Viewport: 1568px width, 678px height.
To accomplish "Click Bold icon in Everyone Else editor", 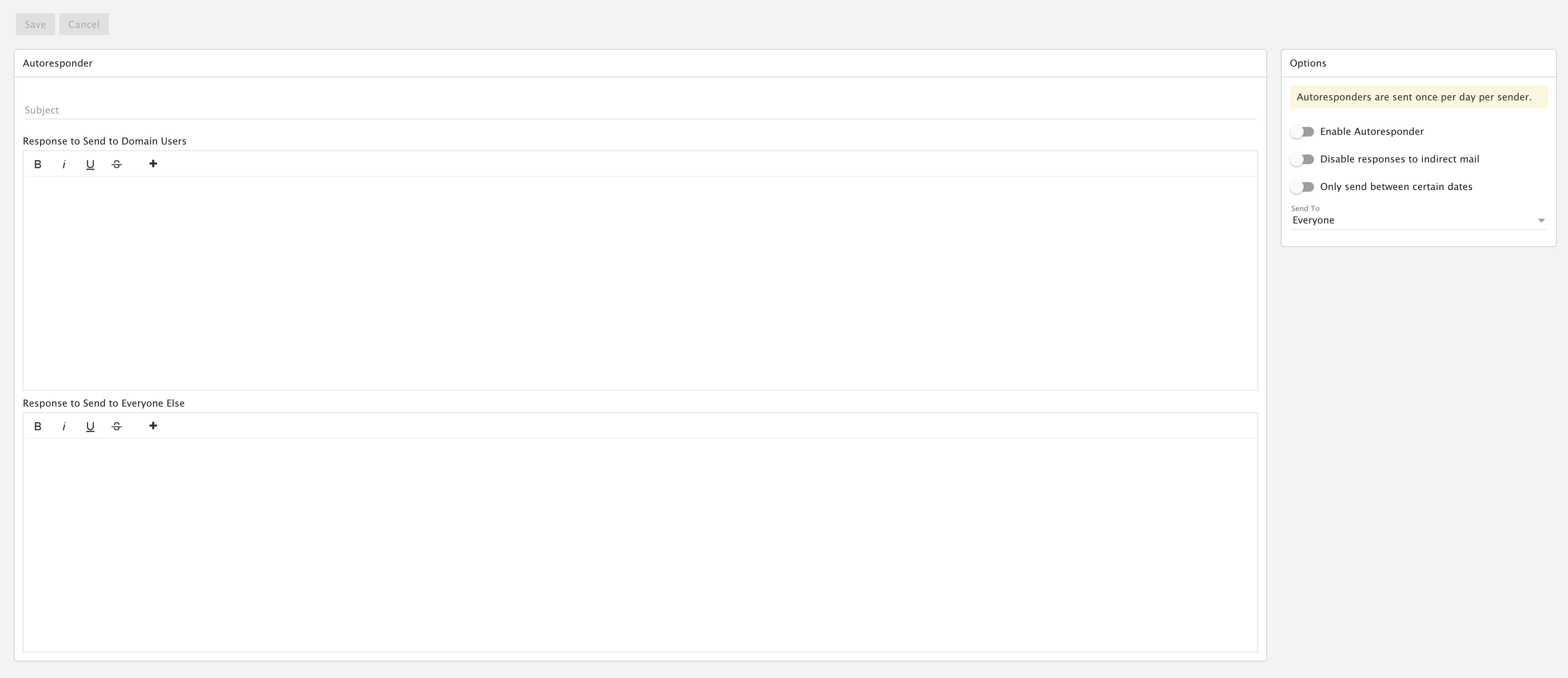I will (x=38, y=426).
